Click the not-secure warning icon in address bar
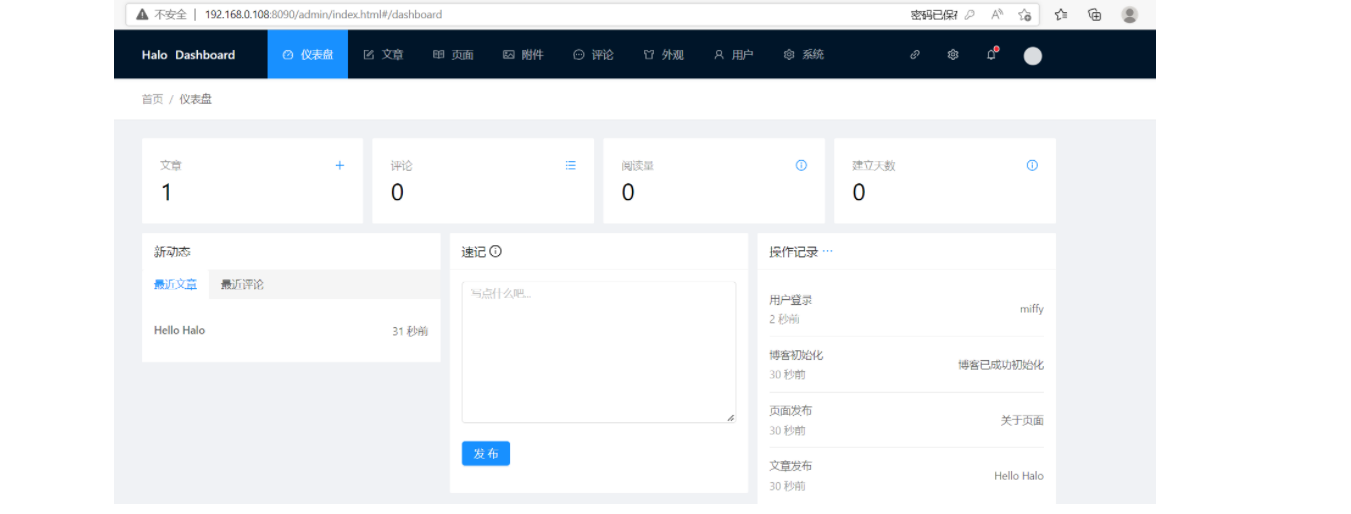Image resolution: width=1351 pixels, height=514 pixels. coord(143,15)
